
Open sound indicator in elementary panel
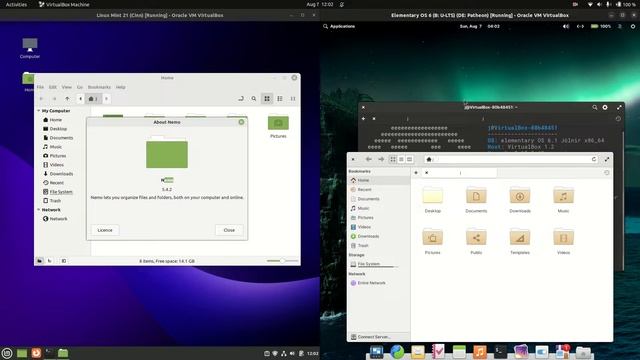[x=566, y=26]
